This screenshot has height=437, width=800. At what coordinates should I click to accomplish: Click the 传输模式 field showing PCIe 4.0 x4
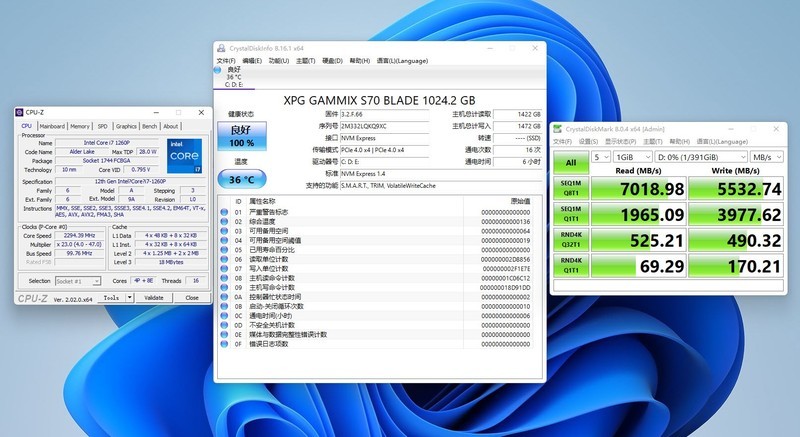385,150
